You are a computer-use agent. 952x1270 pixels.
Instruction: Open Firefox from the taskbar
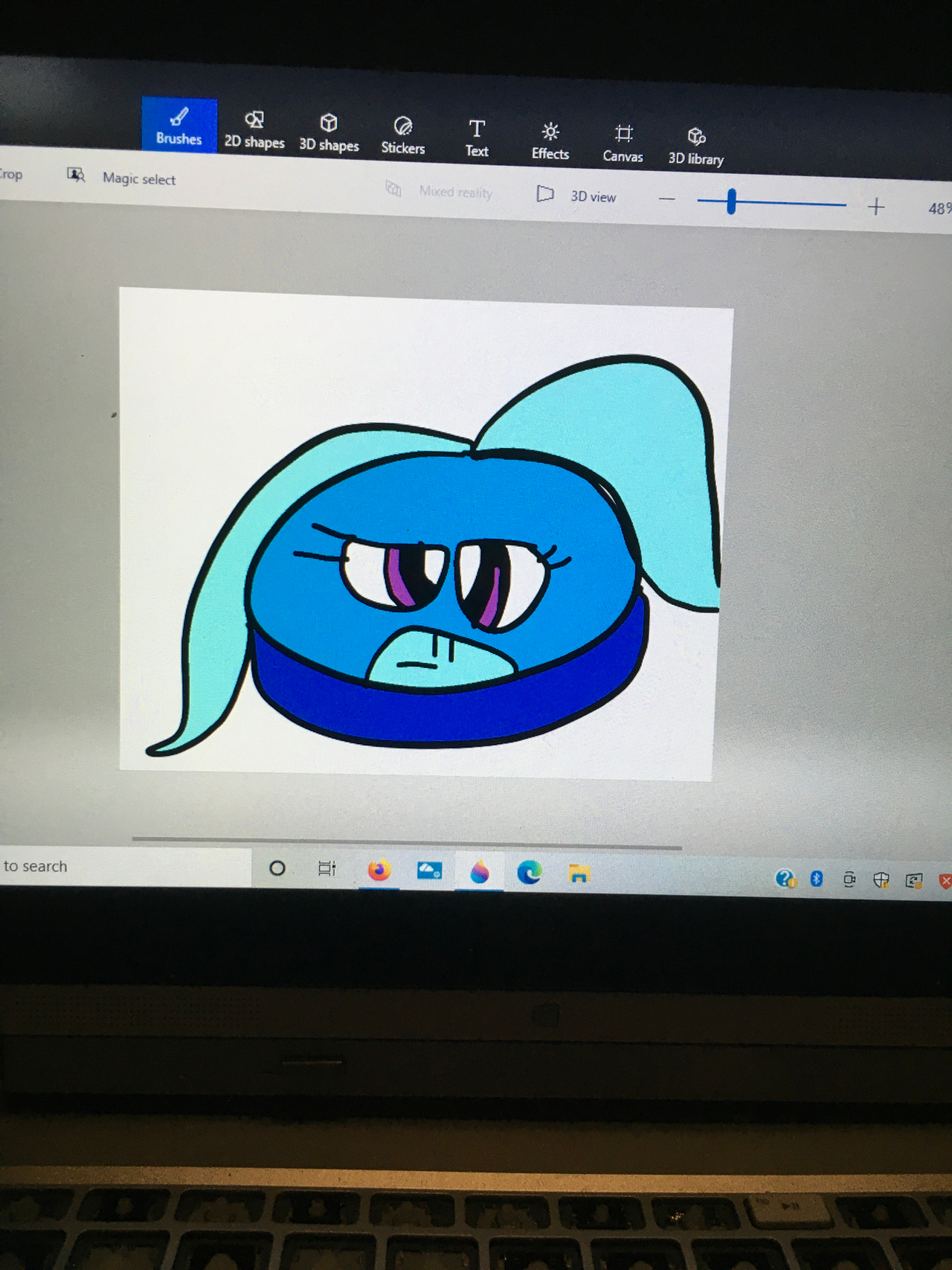(x=379, y=870)
